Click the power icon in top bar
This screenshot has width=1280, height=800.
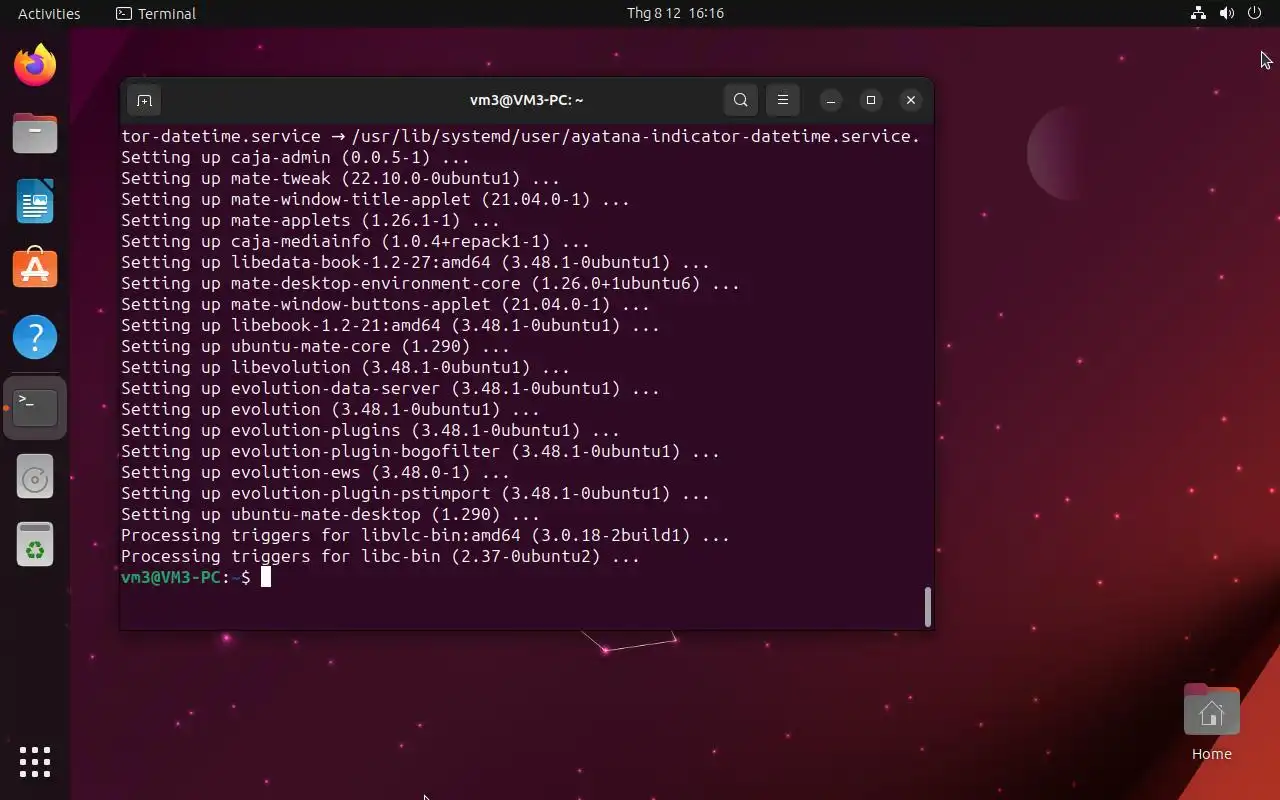(1255, 13)
